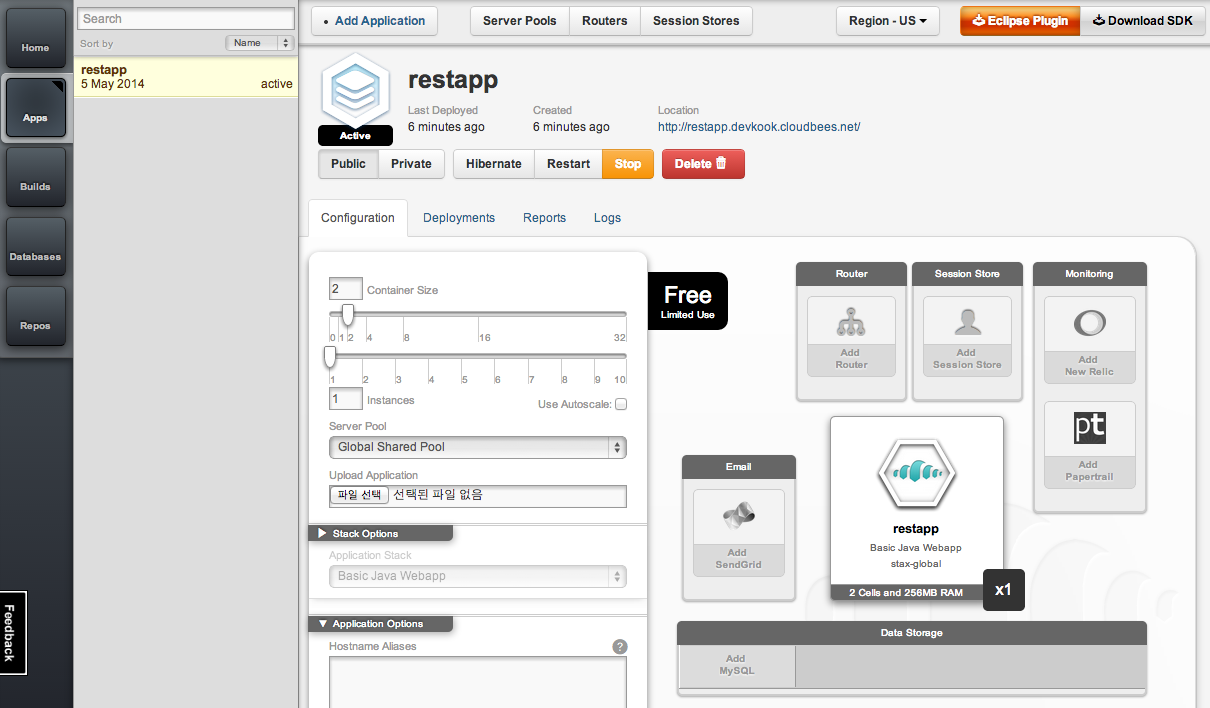Click the Papertrail pt icon
Image resolution: width=1210 pixels, height=708 pixels.
(x=1089, y=428)
